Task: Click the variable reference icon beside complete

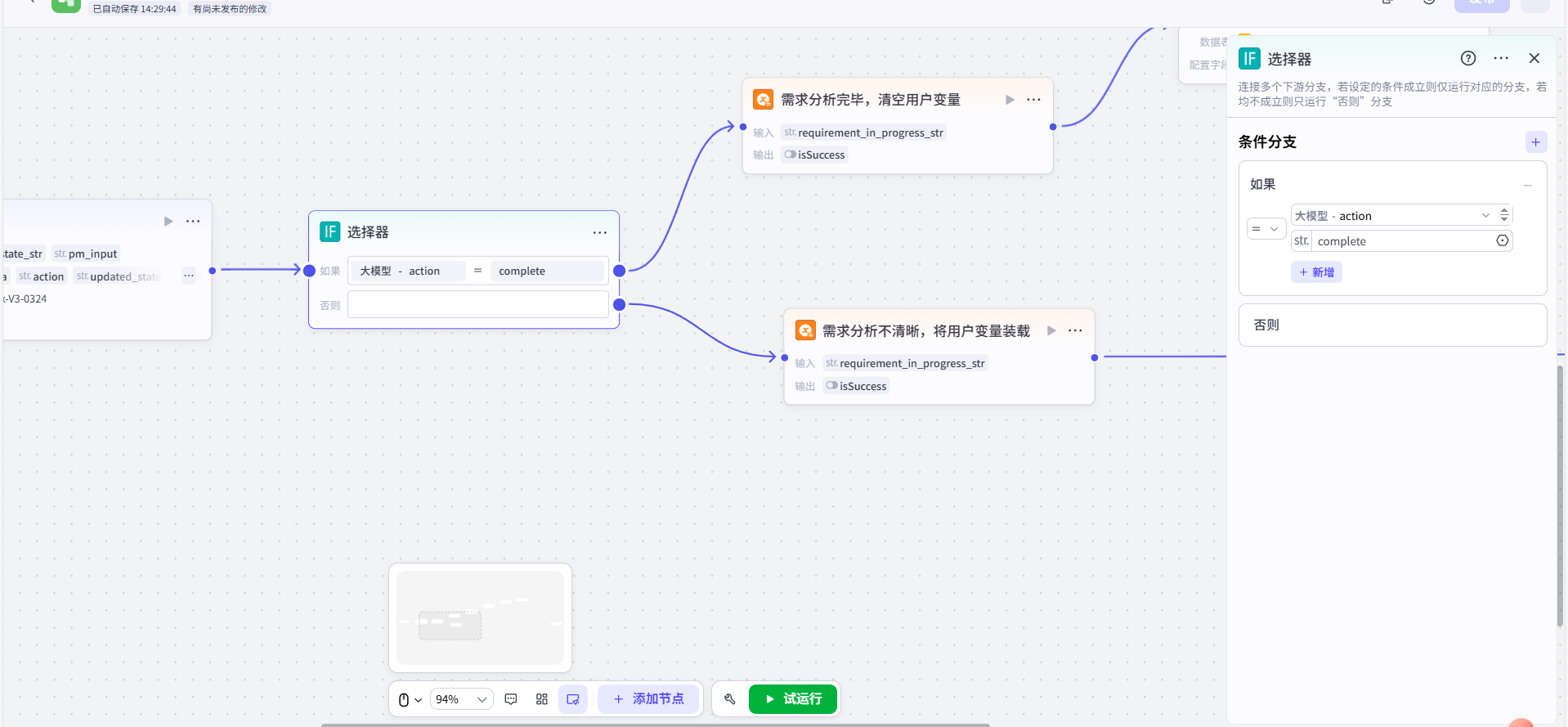Action: point(1502,240)
